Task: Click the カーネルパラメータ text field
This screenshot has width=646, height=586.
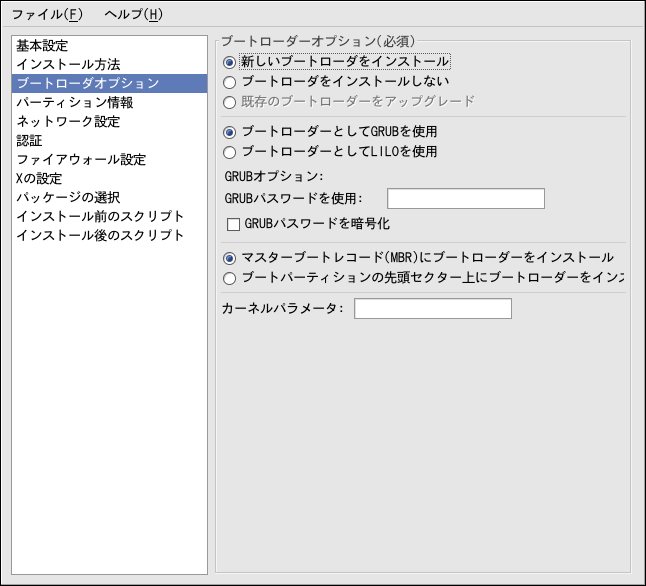Action: 432,309
